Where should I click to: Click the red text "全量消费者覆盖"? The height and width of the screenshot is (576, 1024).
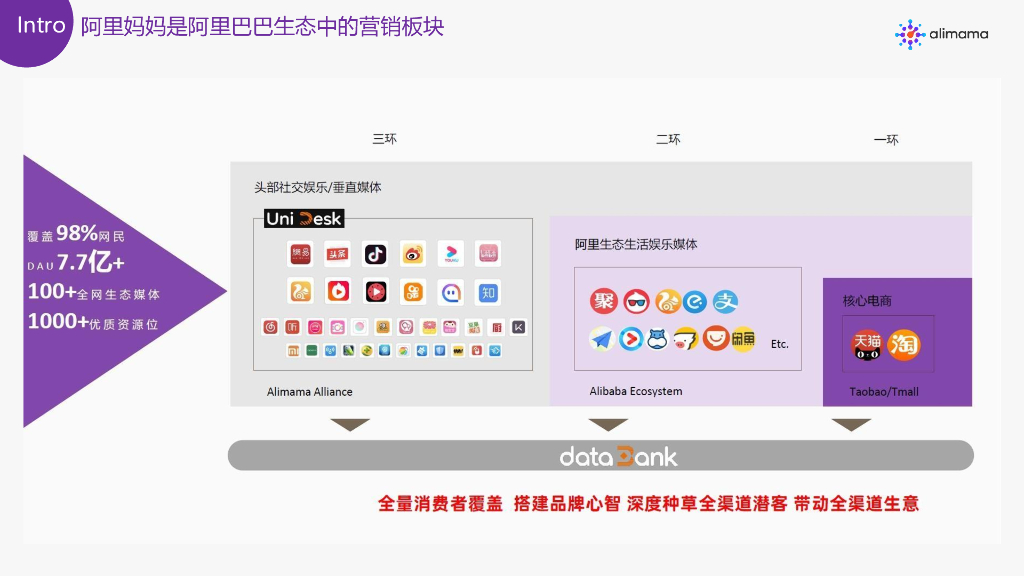pos(440,504)
